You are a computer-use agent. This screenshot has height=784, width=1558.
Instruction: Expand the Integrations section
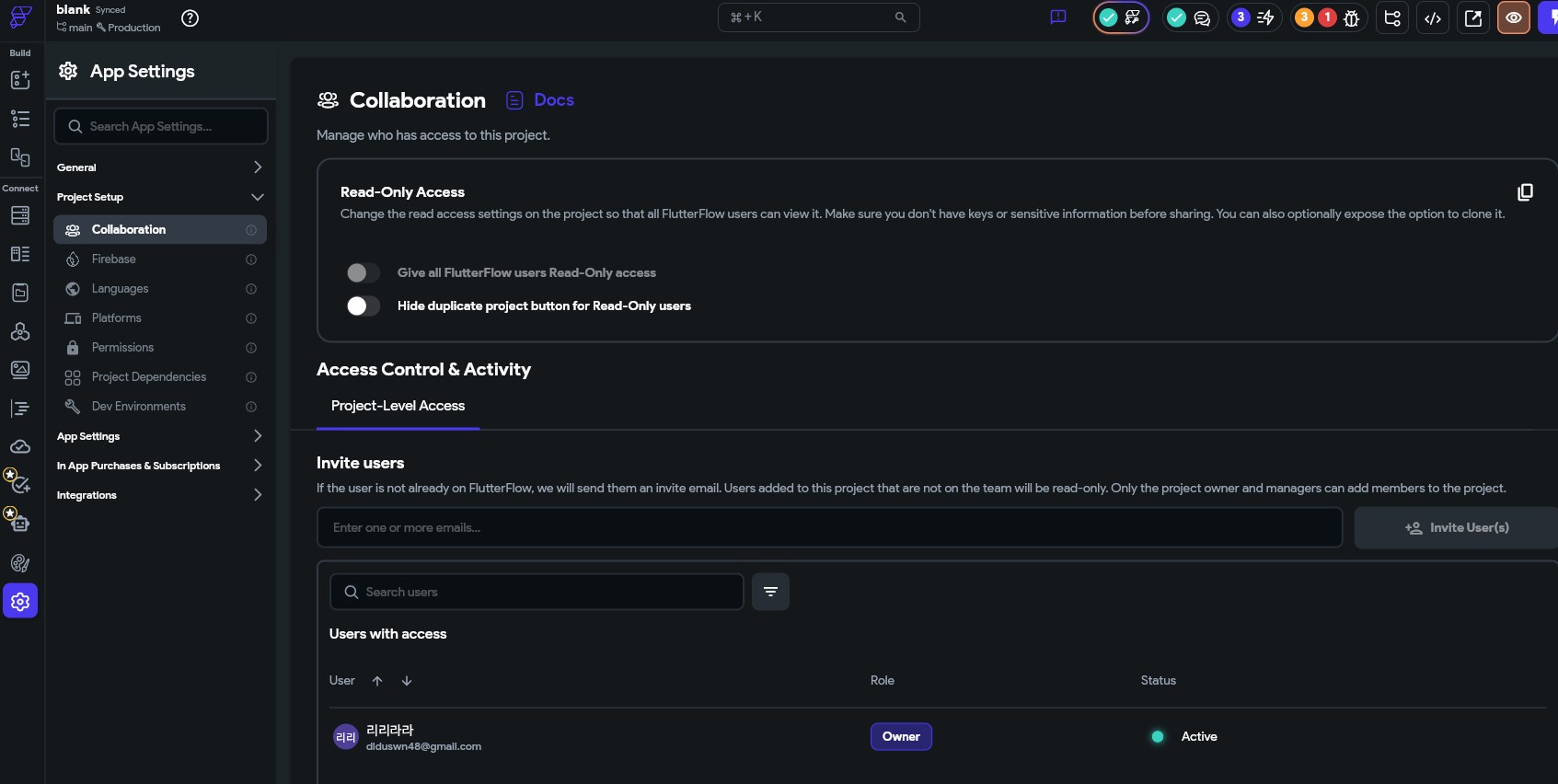160,495
